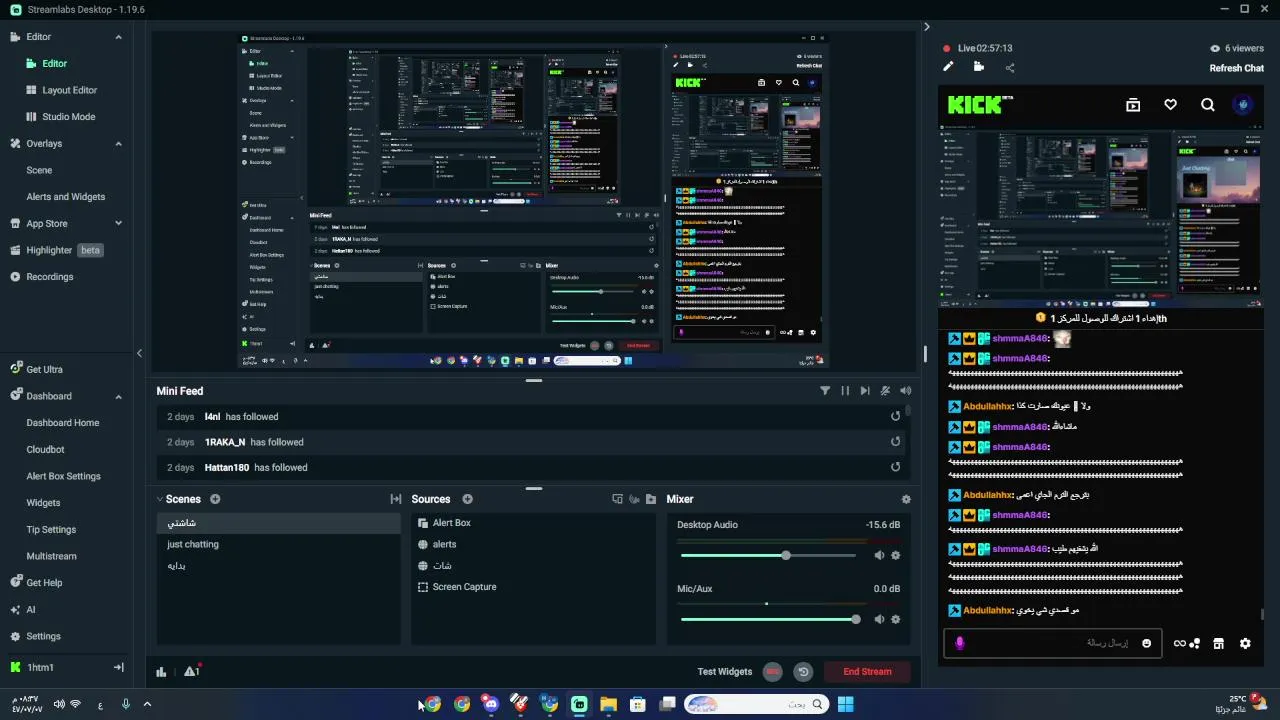Mute Desktop Audio speaker icon
1280x720 pixels.
pos(879,555)
